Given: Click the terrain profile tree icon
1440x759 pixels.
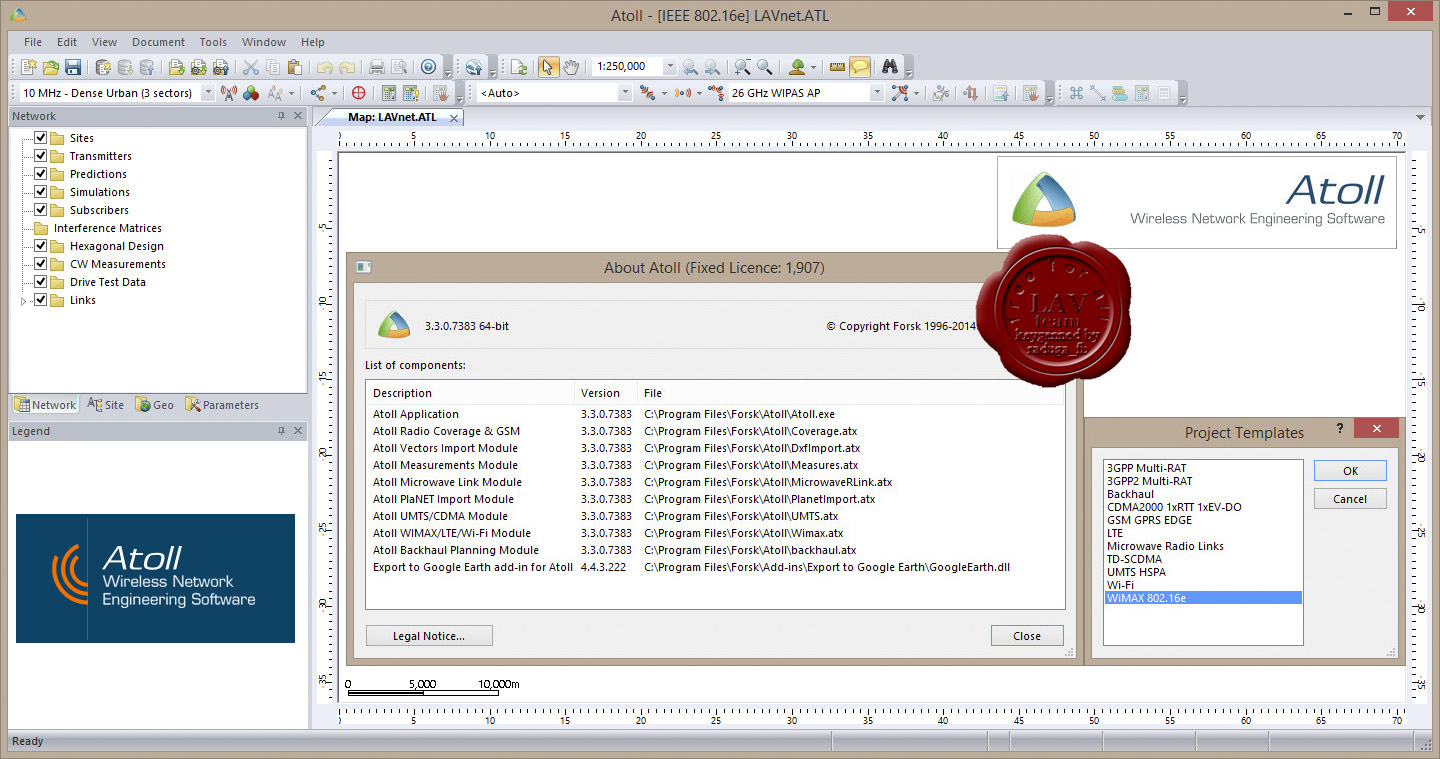Looking at the screenshot, I should [797, 67].
